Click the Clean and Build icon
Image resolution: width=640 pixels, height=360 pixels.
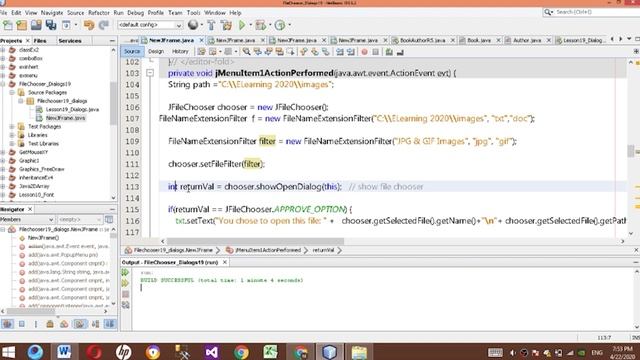(x=226, y=25)
